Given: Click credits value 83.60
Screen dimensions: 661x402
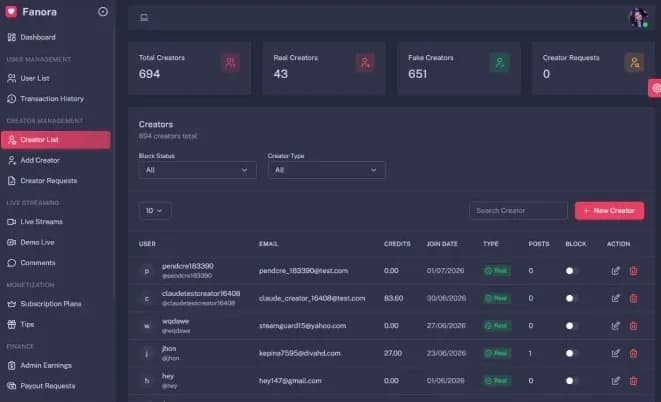Looking at the screenshot, I should pyautogui.click(x=393, y=298).
